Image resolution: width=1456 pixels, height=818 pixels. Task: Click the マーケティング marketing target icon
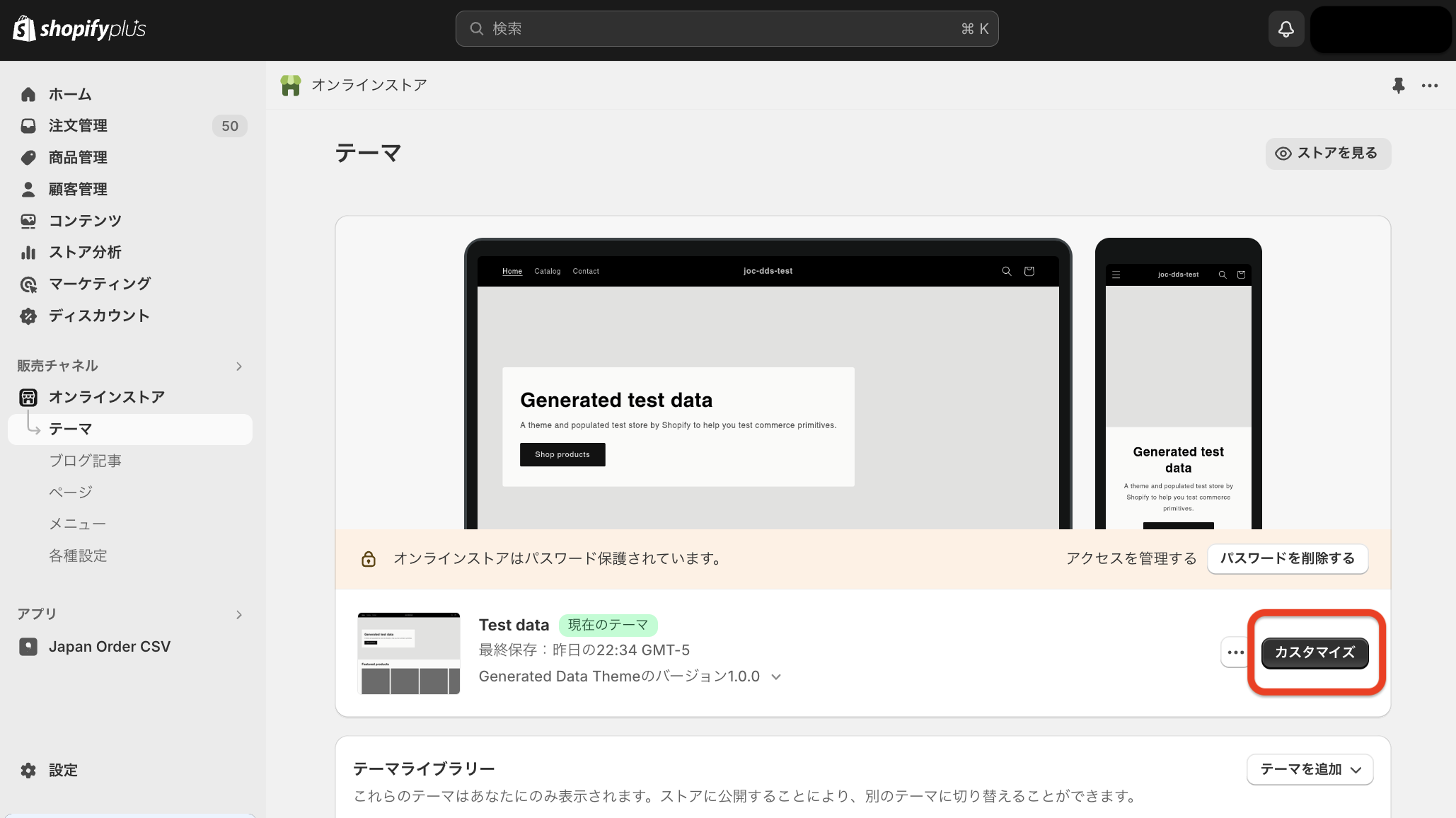[28, 284]
